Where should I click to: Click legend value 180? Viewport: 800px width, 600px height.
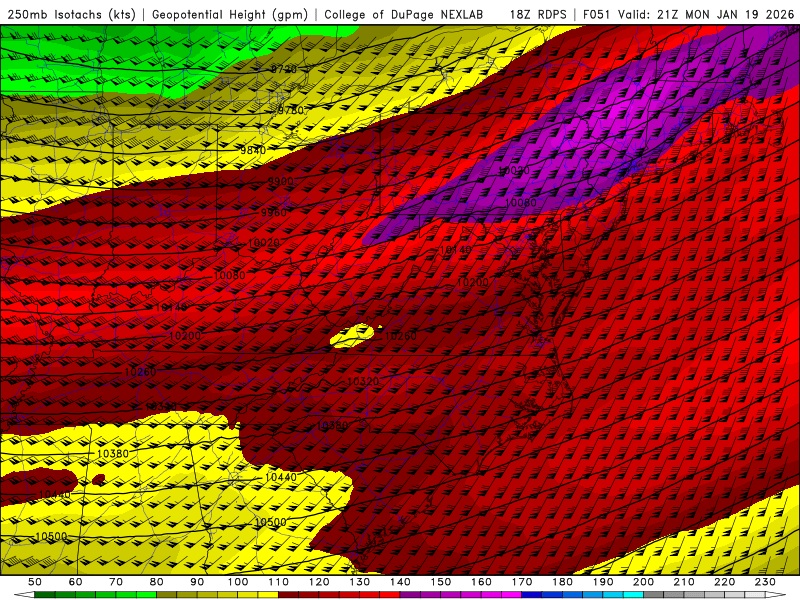click(x=562, y=582)
